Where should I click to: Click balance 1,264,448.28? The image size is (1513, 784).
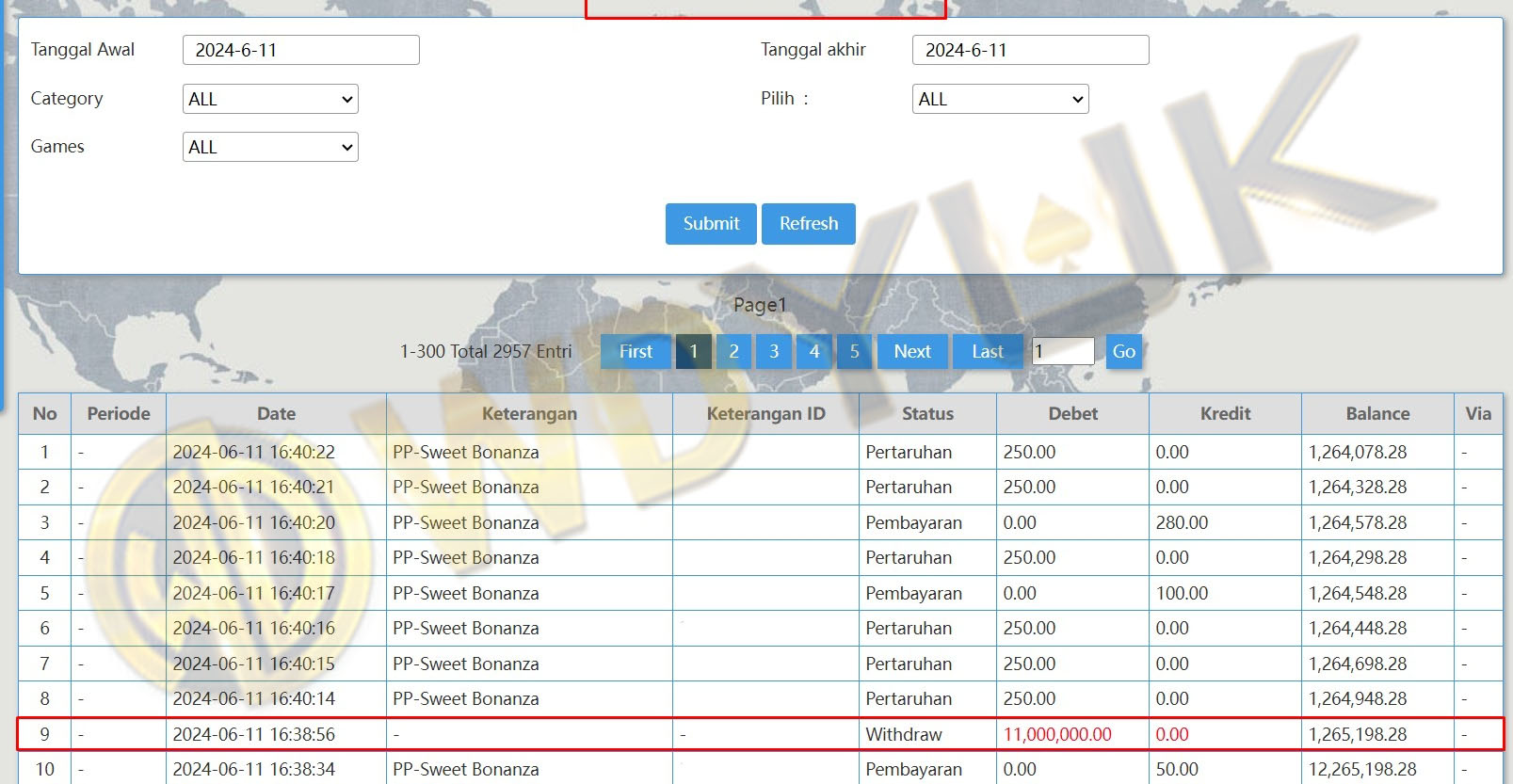(1358, 628)
